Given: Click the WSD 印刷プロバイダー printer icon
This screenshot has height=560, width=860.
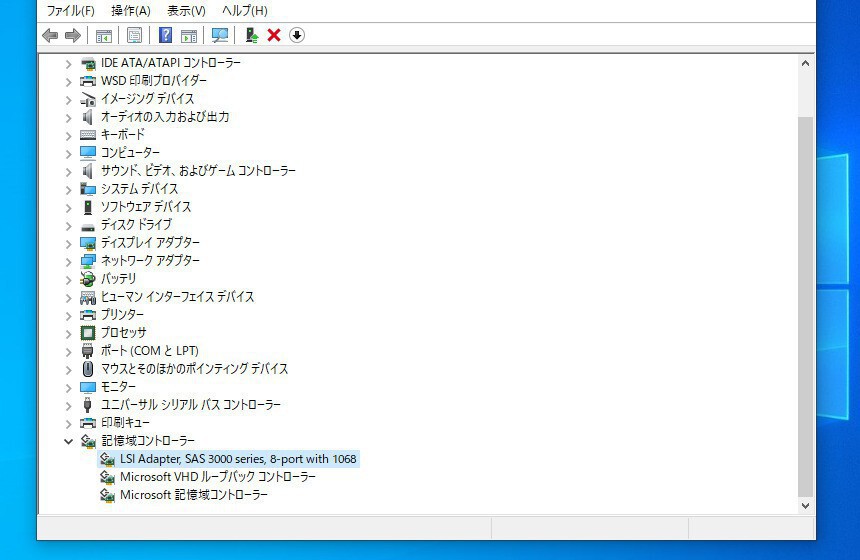Looking at the screenshot, I should [88, 81].
